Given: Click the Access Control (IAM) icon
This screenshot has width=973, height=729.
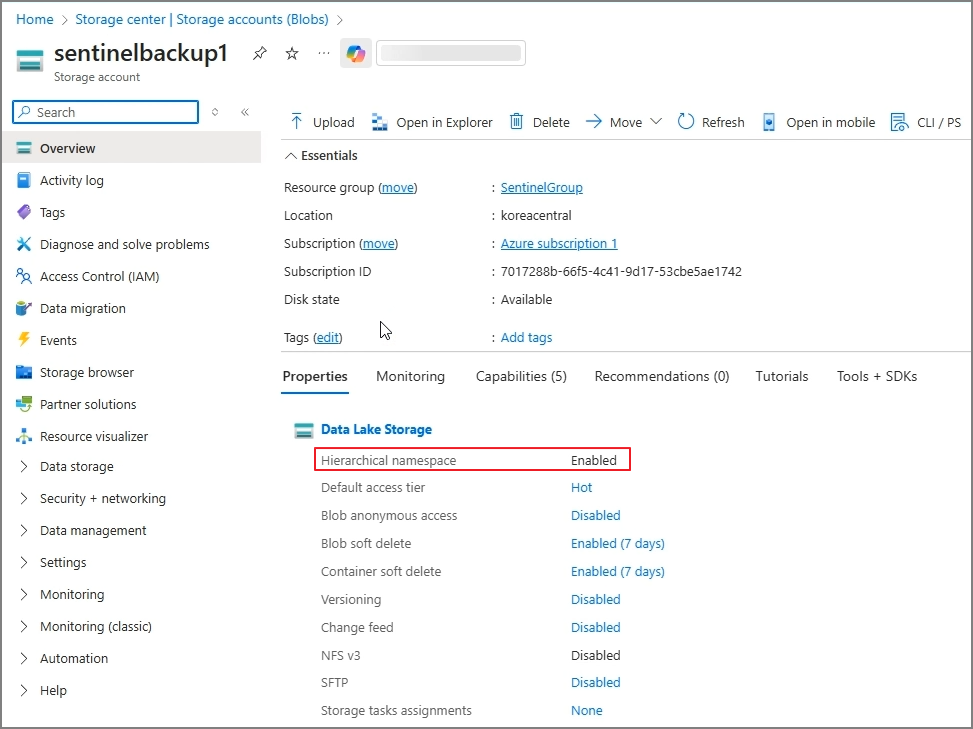Looking at the screenshot, I should point(24,276).
